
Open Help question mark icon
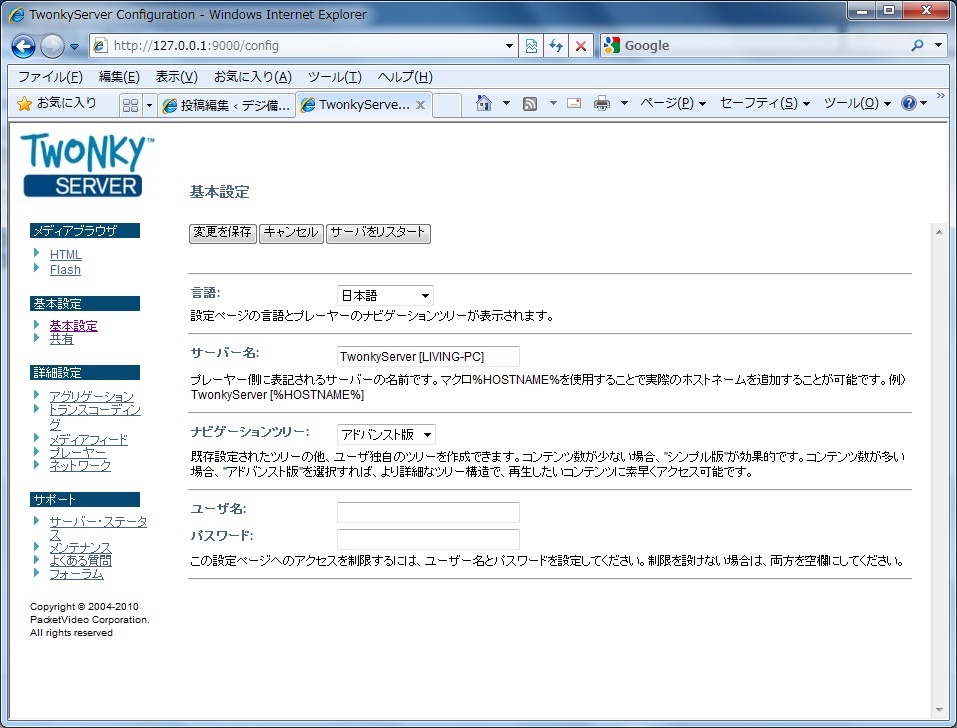[909, 103]
